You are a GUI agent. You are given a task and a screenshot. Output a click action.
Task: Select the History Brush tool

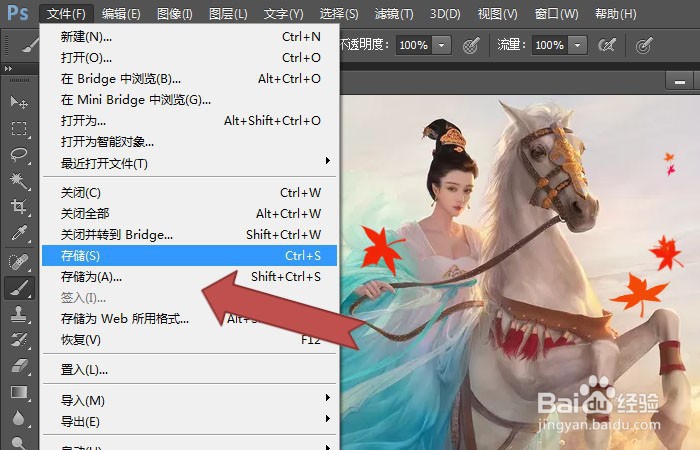19,340
